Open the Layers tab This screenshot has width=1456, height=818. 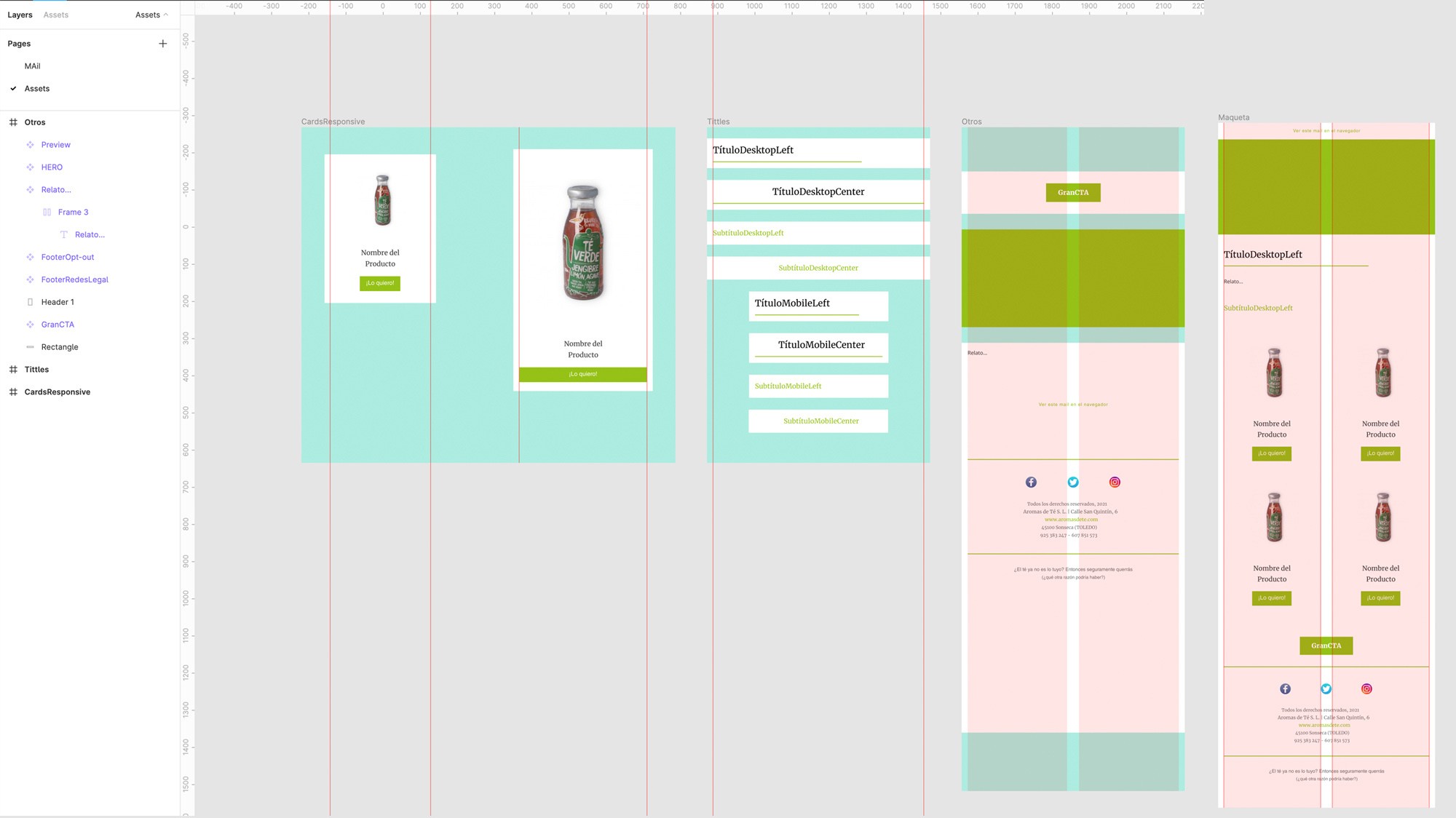click(x=20, y=15)
